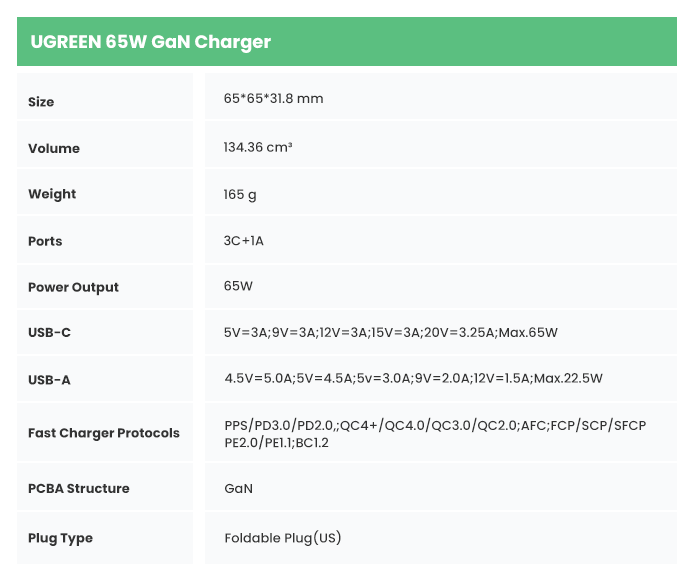Select the Fast Charger Protocols label

point(104,433)
